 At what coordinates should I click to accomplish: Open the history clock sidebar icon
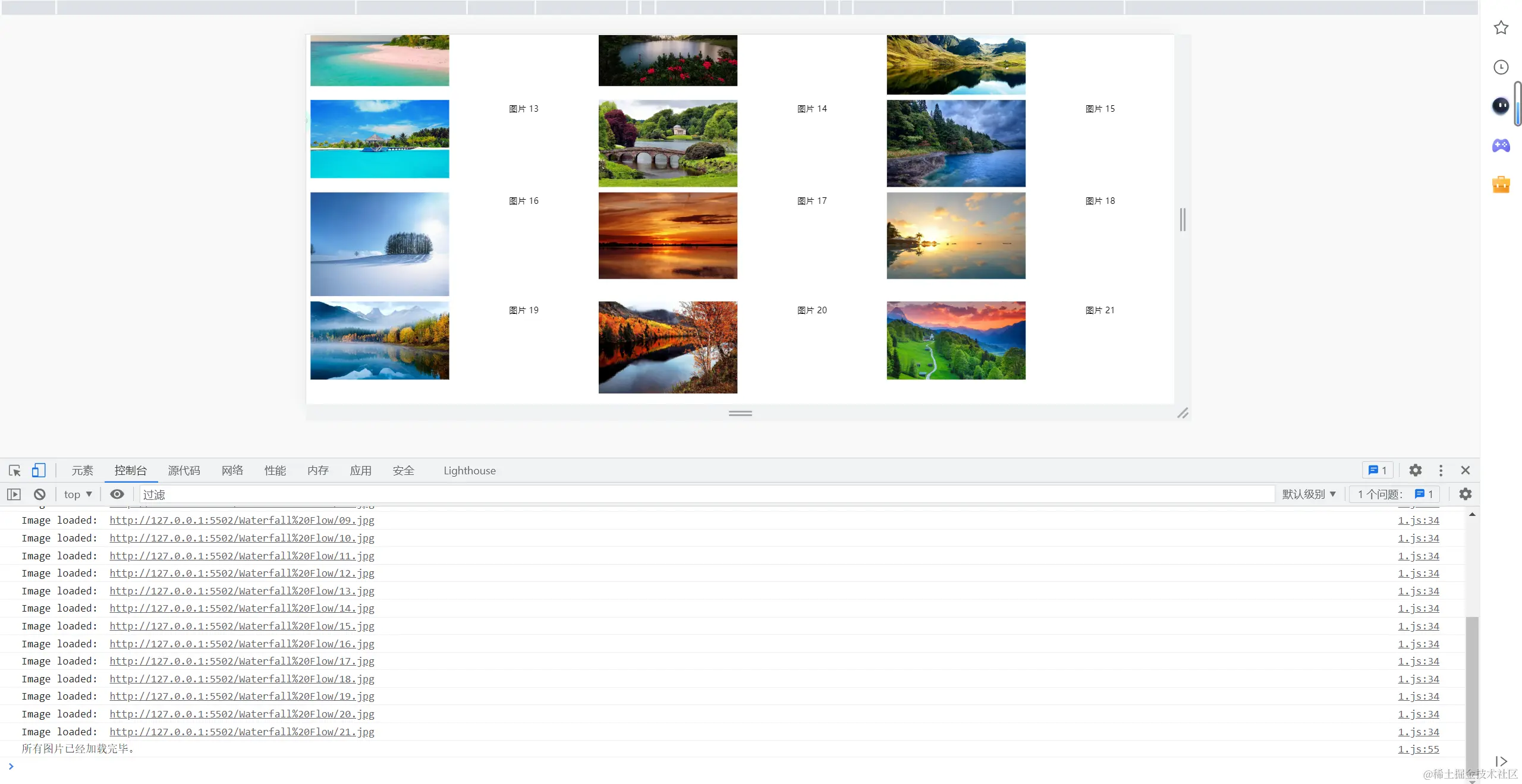coord(1501,67)
